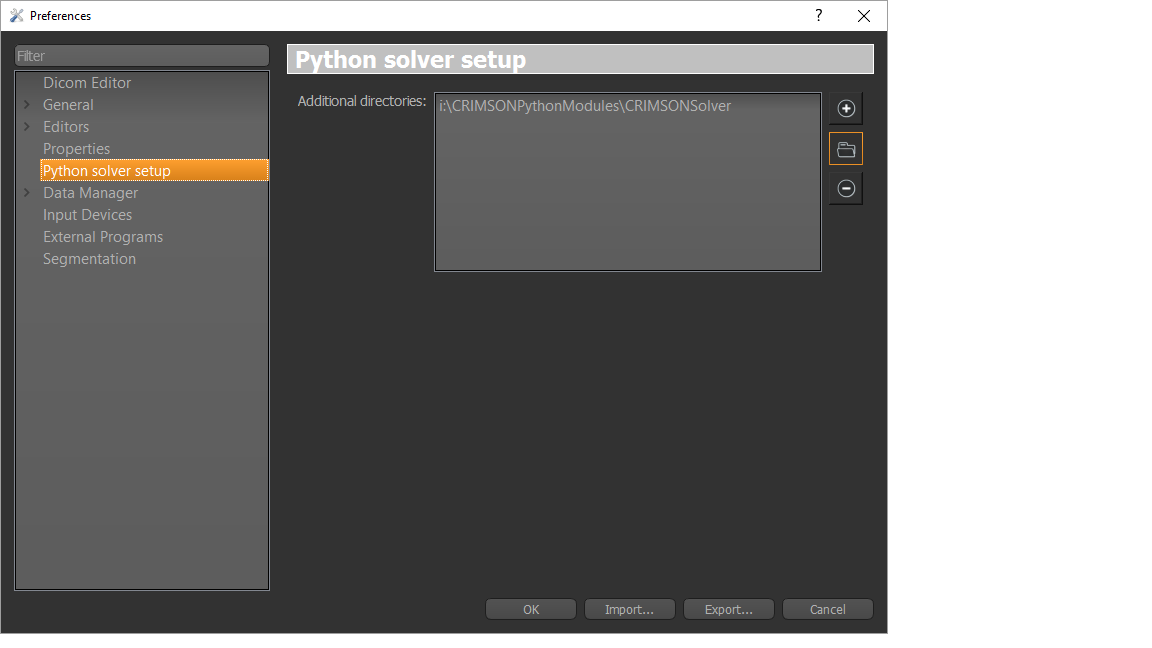Expand the Data Manager tree node

pos(27,193)
